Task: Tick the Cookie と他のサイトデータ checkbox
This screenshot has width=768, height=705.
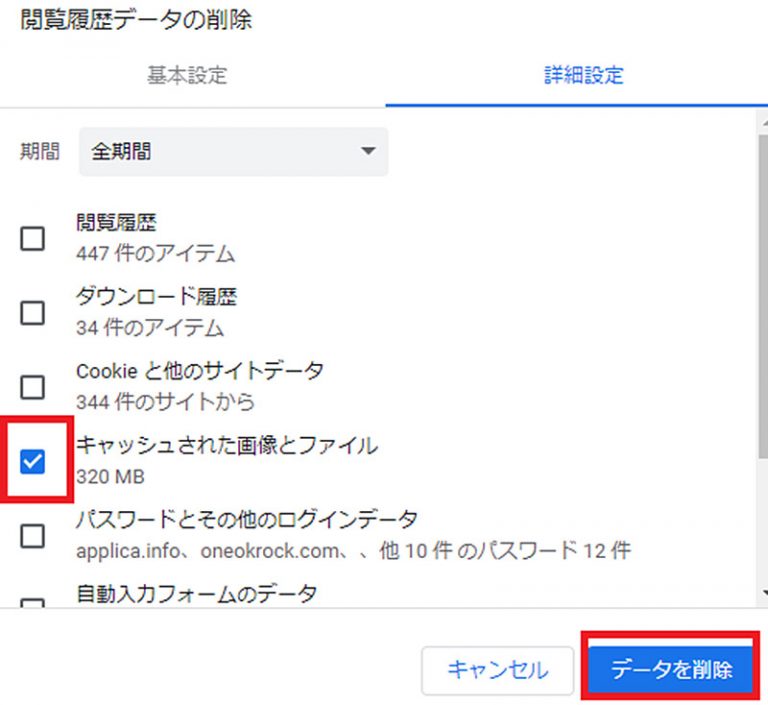Action: [x=33, y=387]
